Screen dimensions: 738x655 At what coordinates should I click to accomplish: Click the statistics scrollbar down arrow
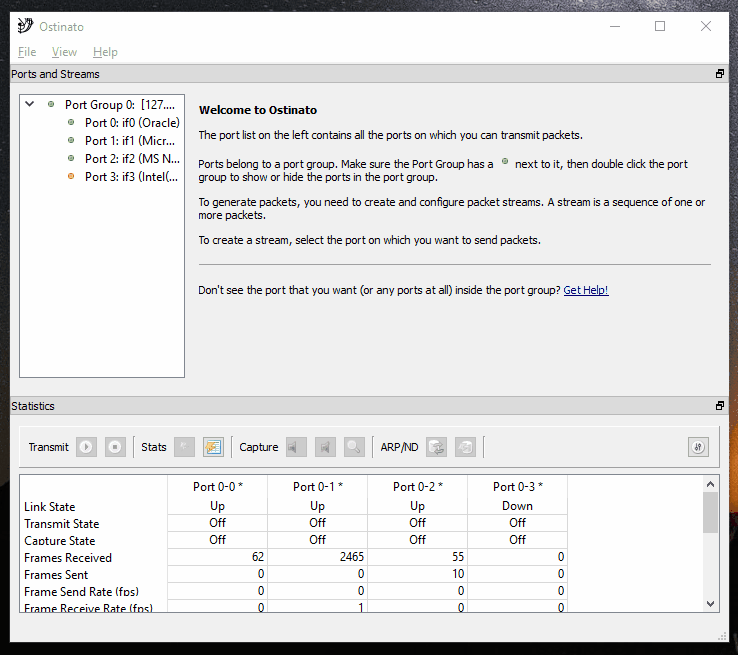pyautogui.click(x=711, y=604)
